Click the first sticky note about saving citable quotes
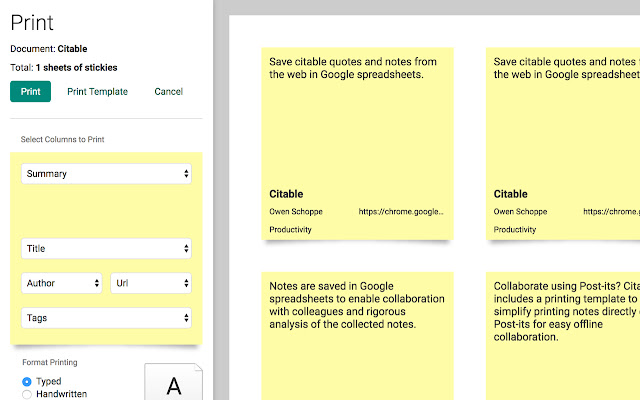The width and height of the screenshot is (640, 400). point(357,144)
